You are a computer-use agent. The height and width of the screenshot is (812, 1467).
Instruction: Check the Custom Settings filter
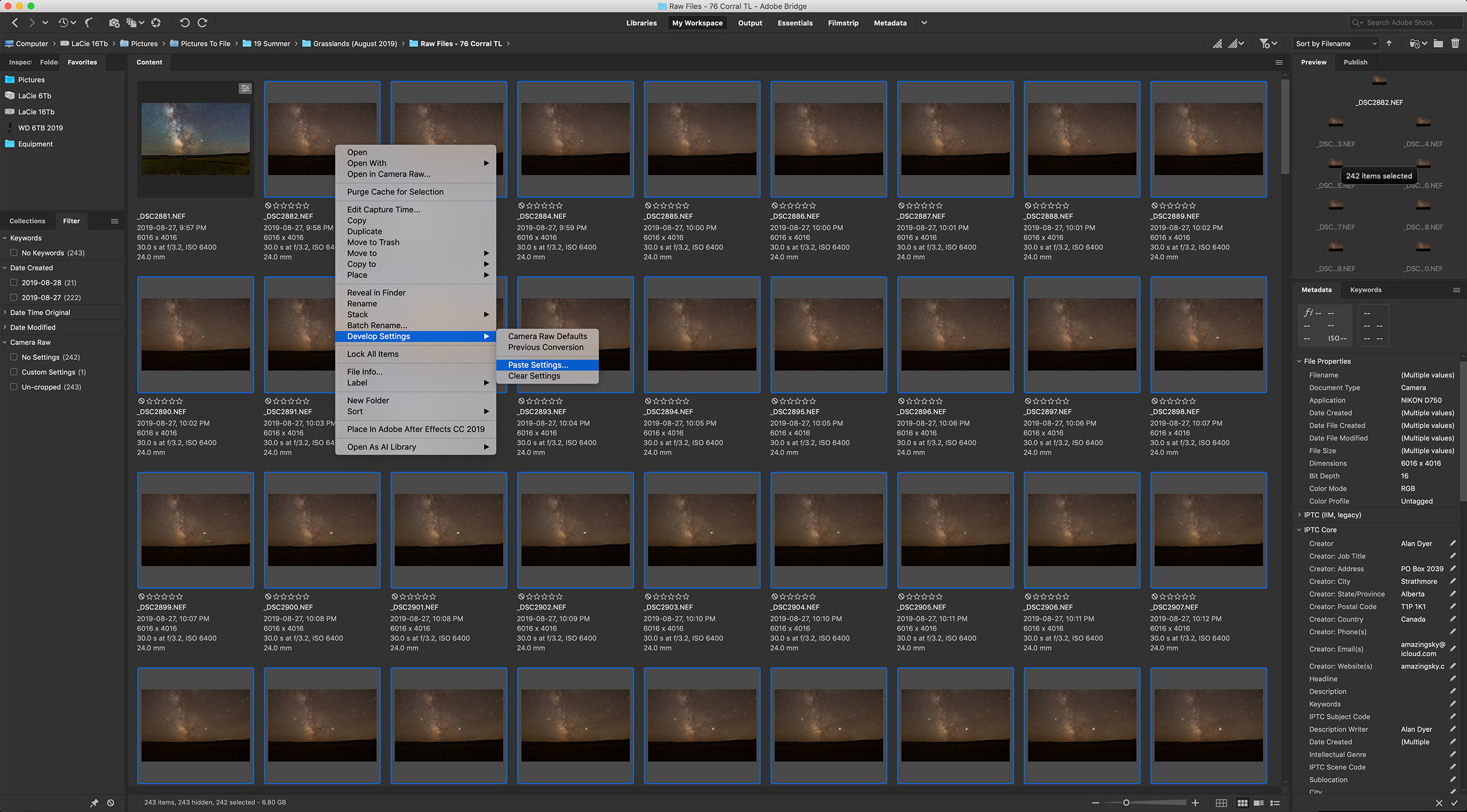14,372
